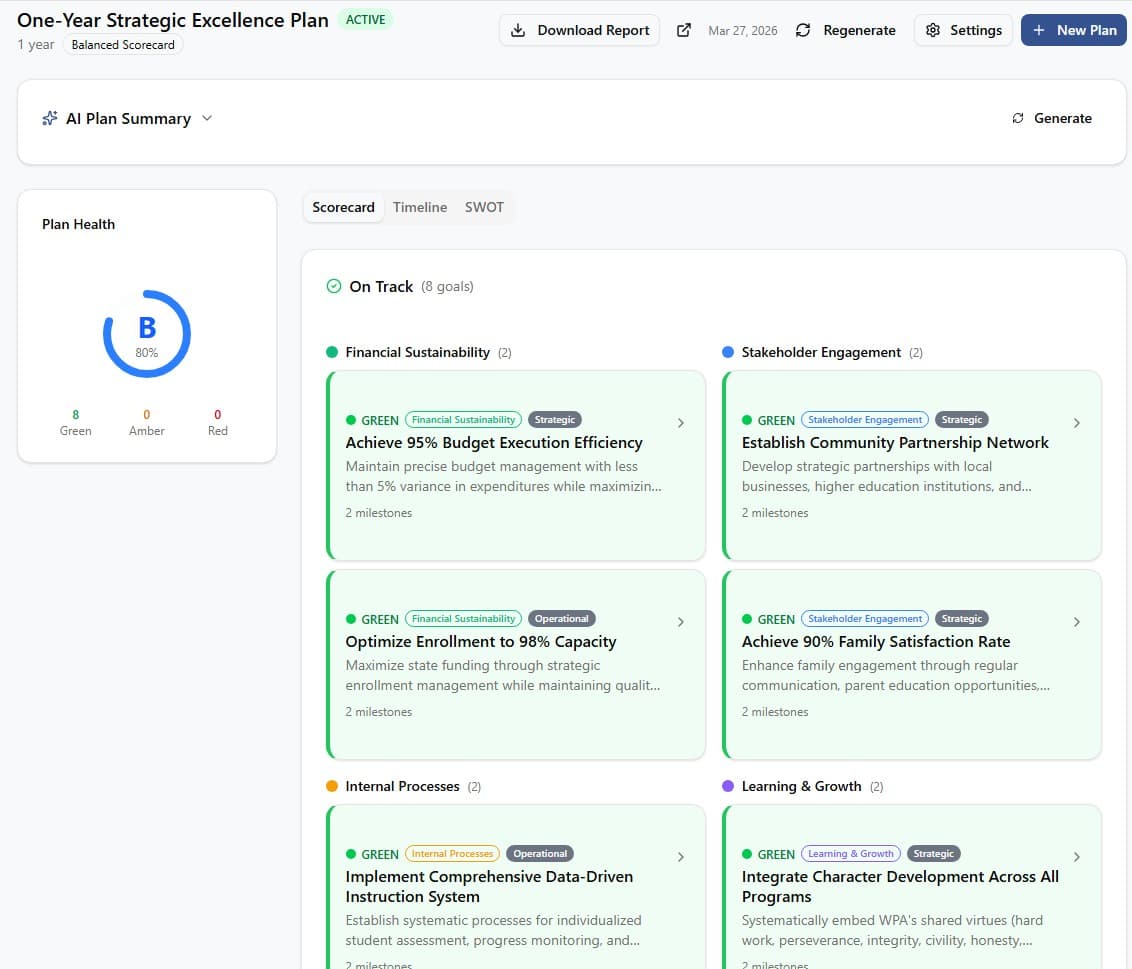
Task: Open the Achieve 90% Family Satisfaction Rate title
Action: [x=876, y=642]
